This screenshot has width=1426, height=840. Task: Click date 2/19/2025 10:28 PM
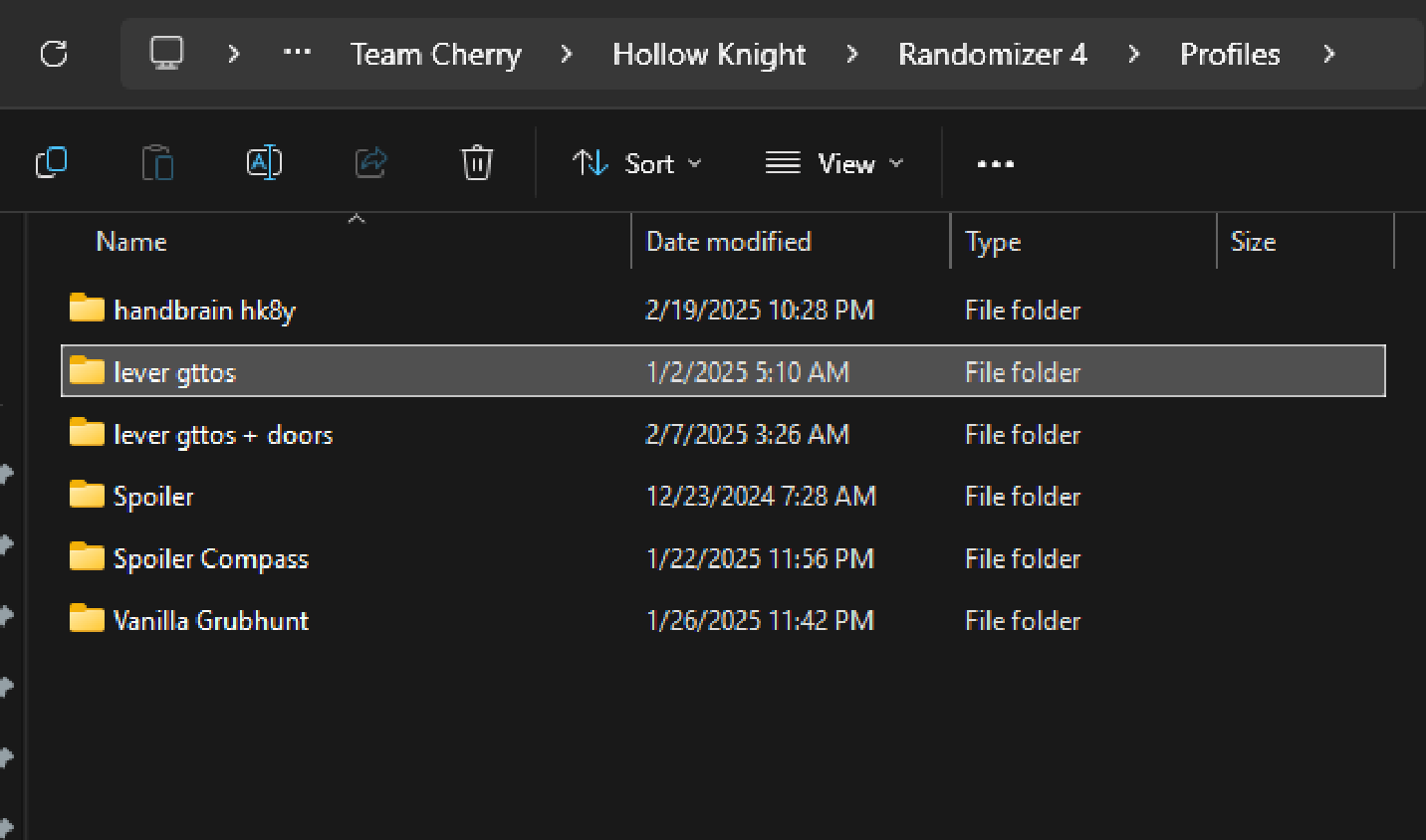760,311
